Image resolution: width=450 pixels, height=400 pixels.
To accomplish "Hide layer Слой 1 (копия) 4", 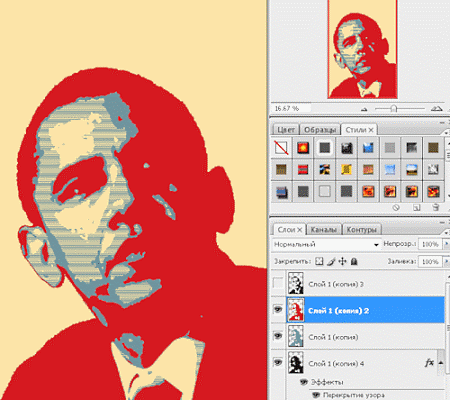I will click(x=278, y=362).
